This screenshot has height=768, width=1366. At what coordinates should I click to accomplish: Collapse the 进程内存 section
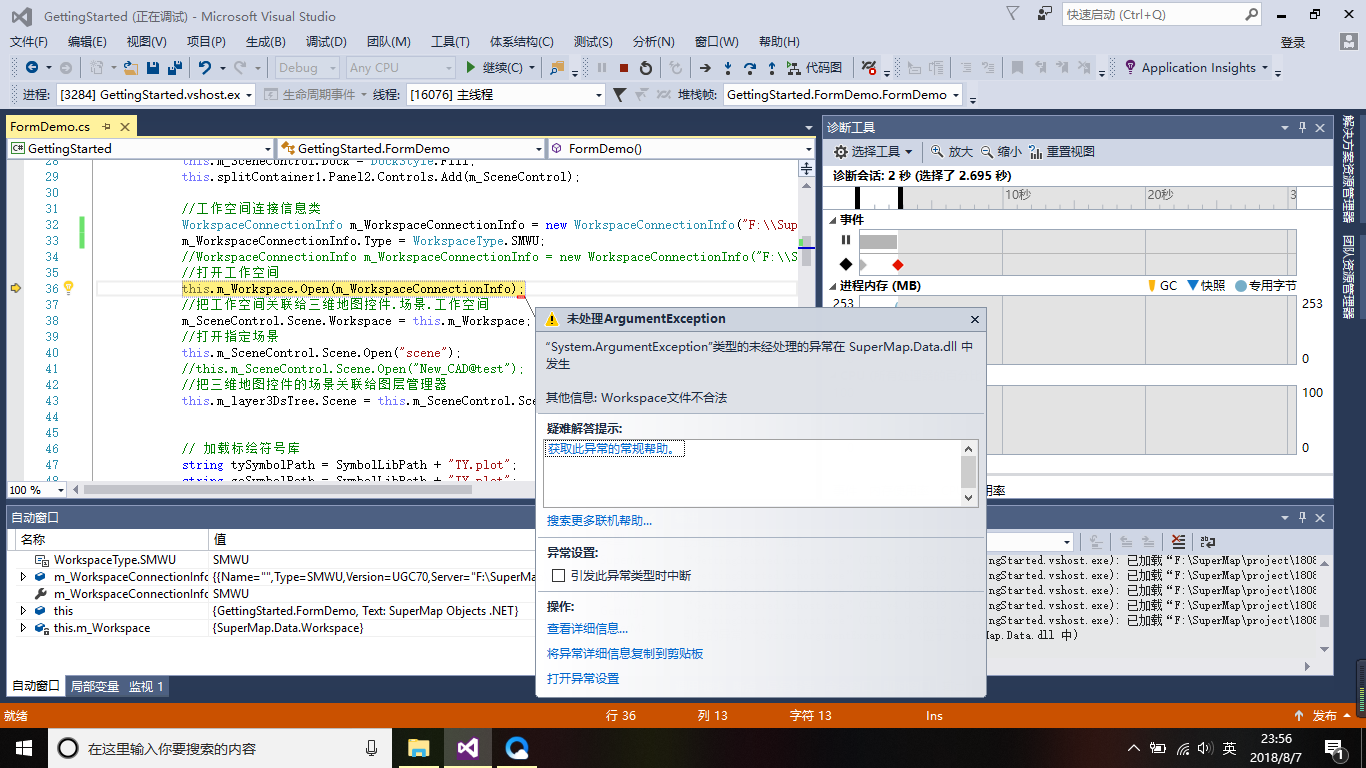831,286
